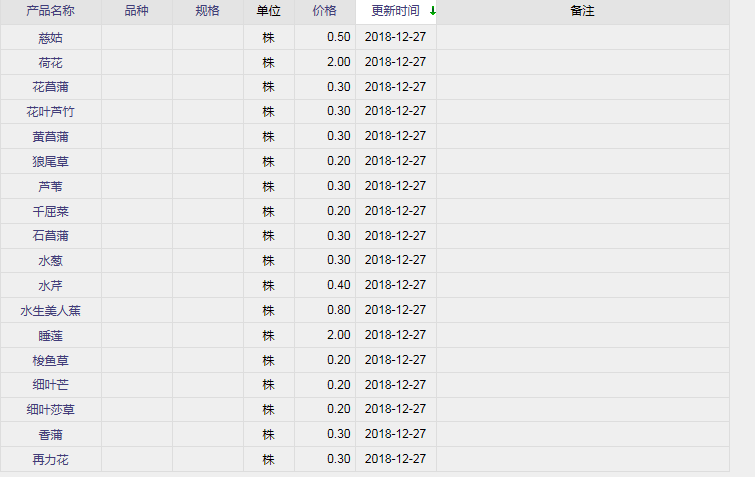
Task: Open the 梭鱼草 product entry
Action: pyautogui.click(x=50, y=360)
